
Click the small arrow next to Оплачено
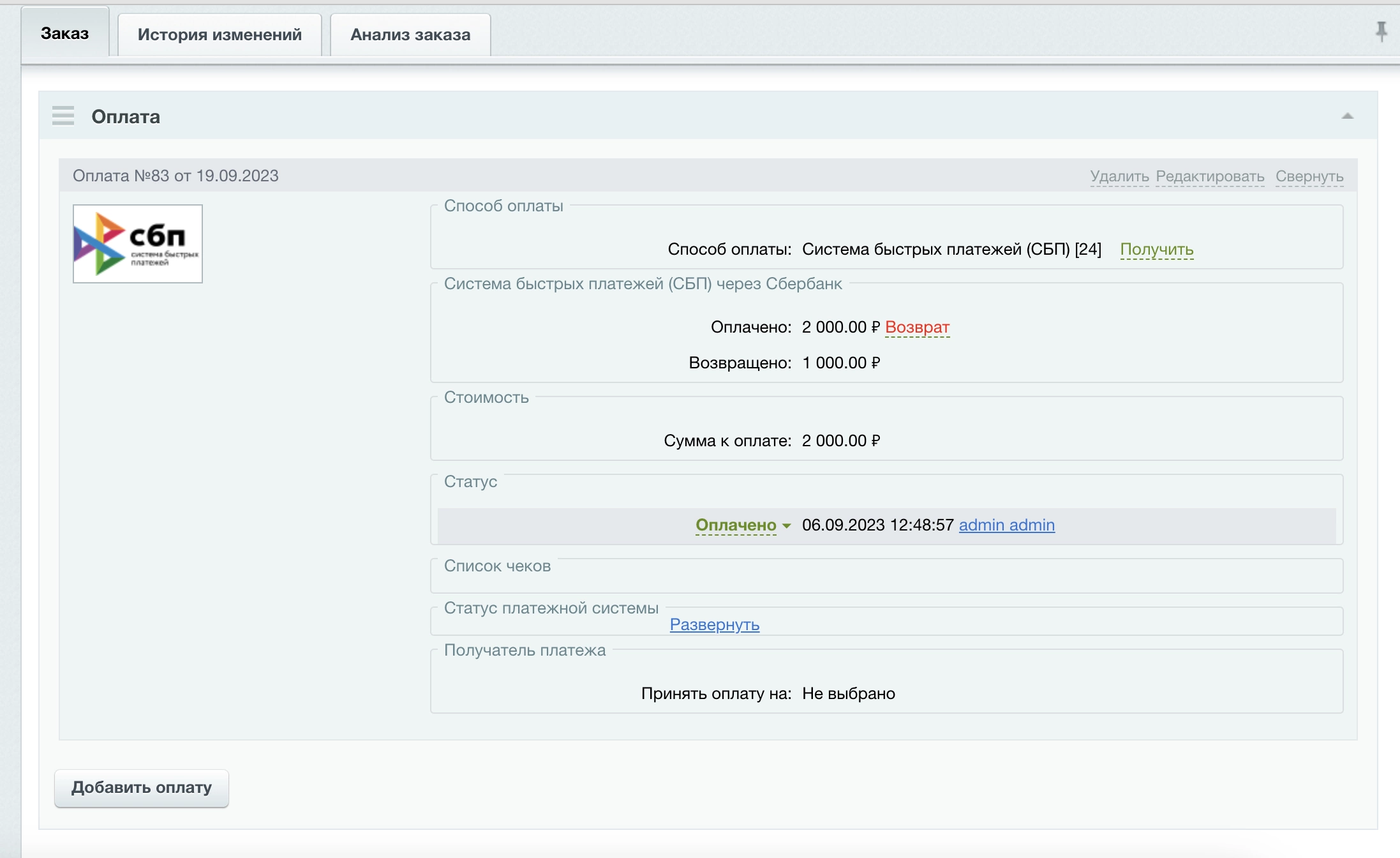coord(786,526)
